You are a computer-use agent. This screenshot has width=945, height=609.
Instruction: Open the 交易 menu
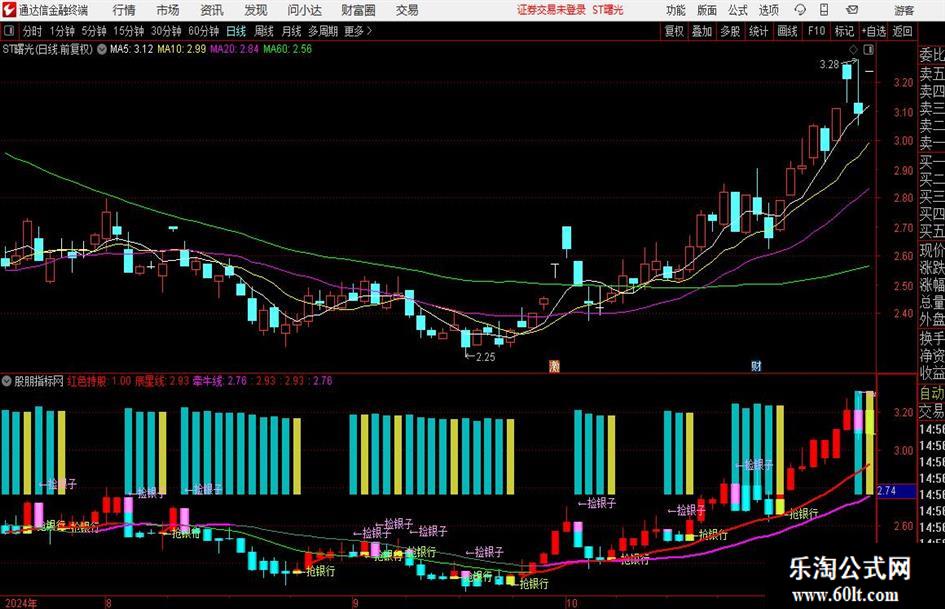tap(407, 10)
